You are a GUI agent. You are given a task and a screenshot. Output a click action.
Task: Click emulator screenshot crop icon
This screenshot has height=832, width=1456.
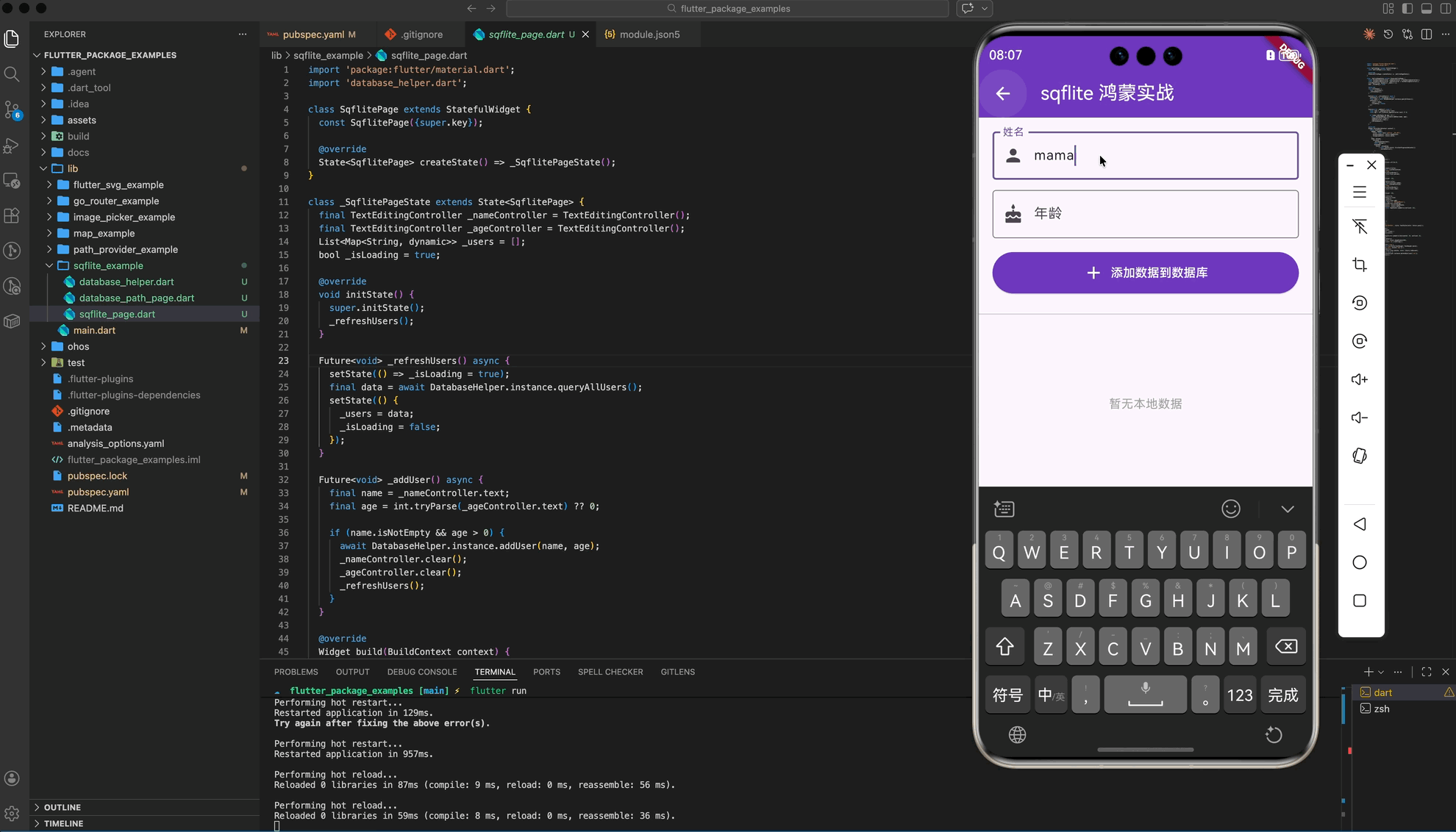point(1360,265)
